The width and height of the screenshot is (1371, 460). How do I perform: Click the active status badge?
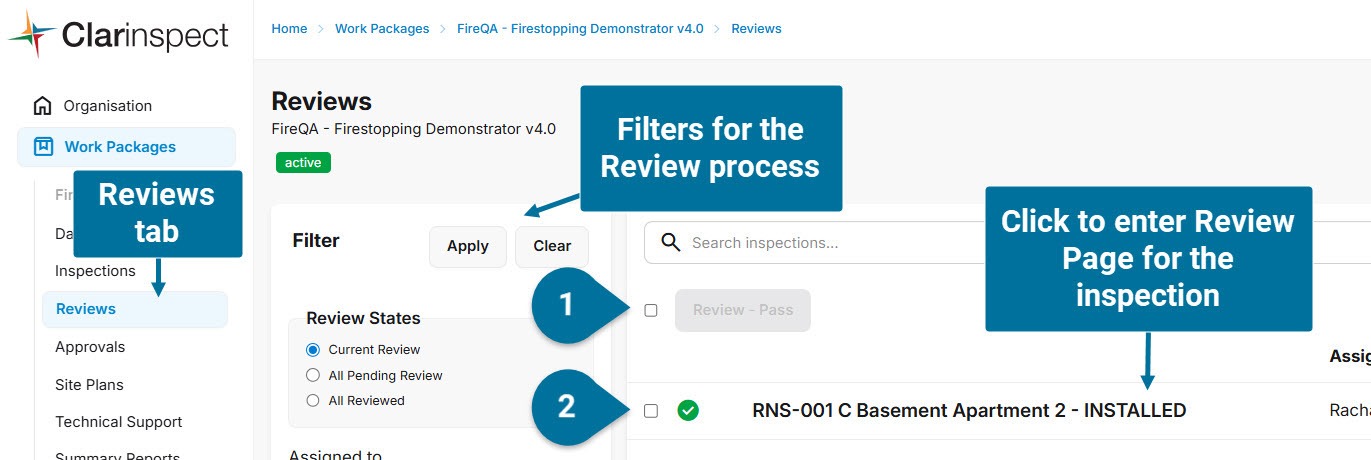click(x=303, y=162)
